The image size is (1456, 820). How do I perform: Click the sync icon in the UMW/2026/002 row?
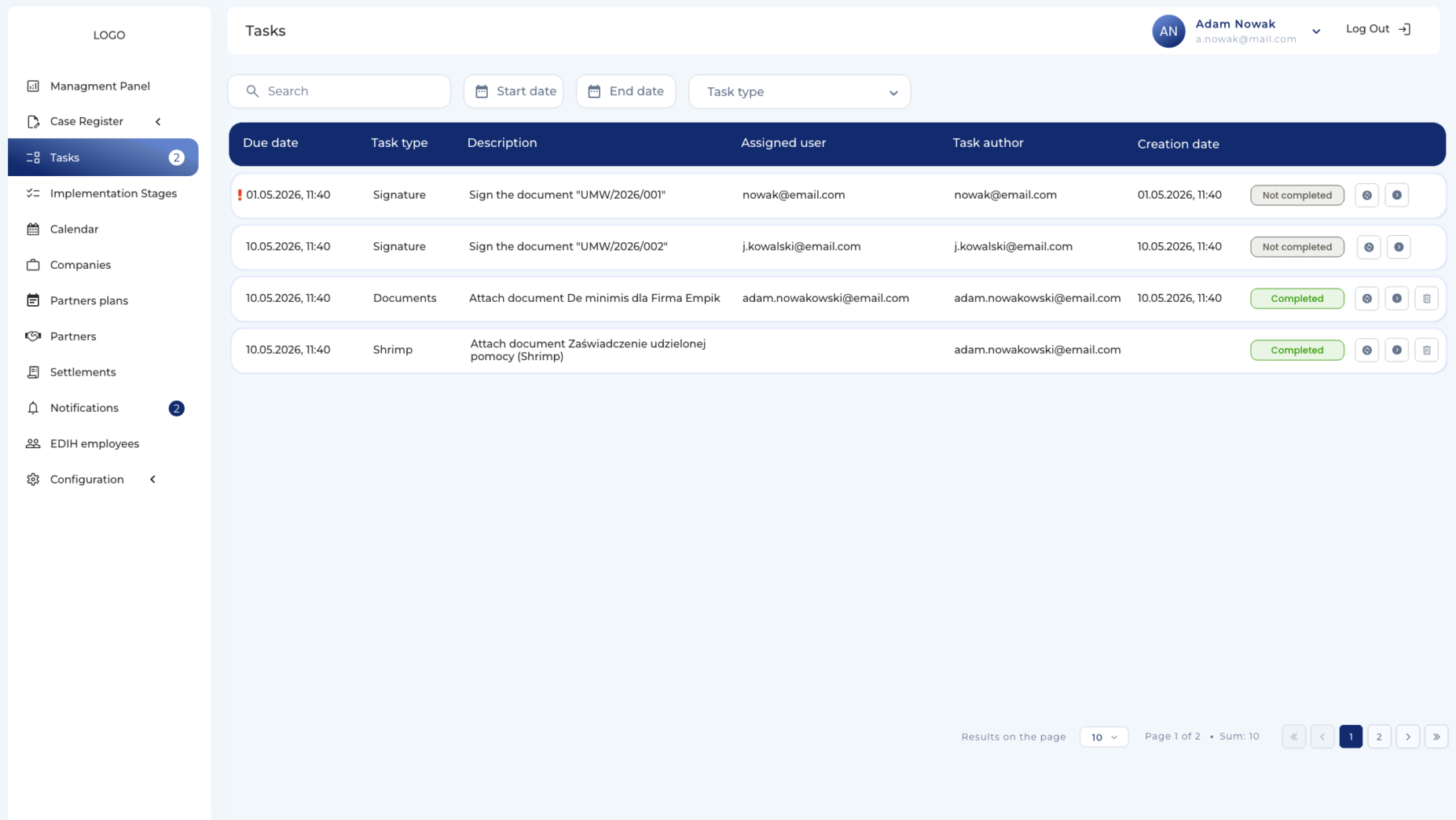click(1369, 247)
